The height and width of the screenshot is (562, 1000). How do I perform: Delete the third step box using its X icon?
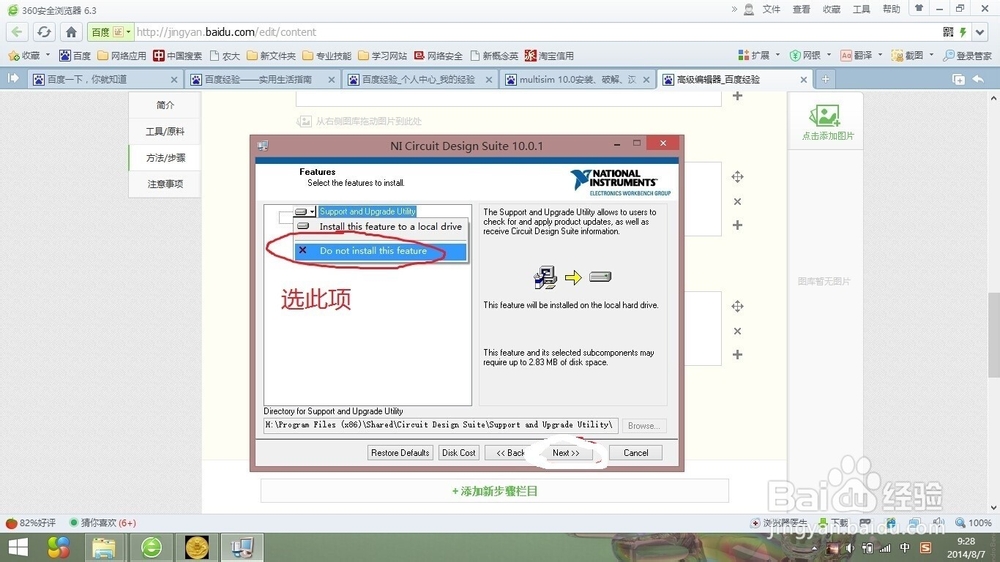tap(737, 331)
